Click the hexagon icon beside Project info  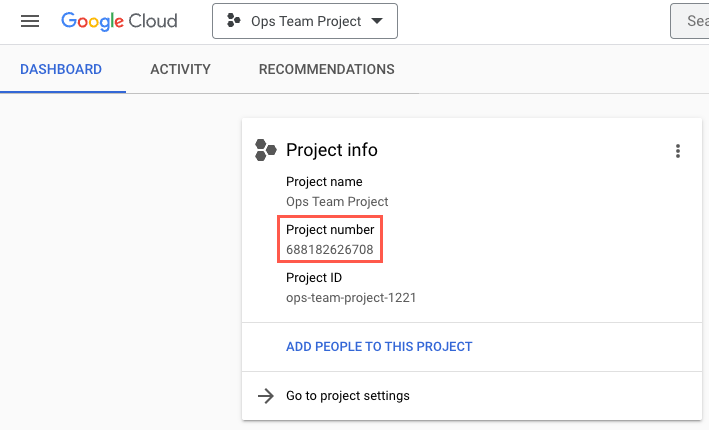[x=265, y=150]
